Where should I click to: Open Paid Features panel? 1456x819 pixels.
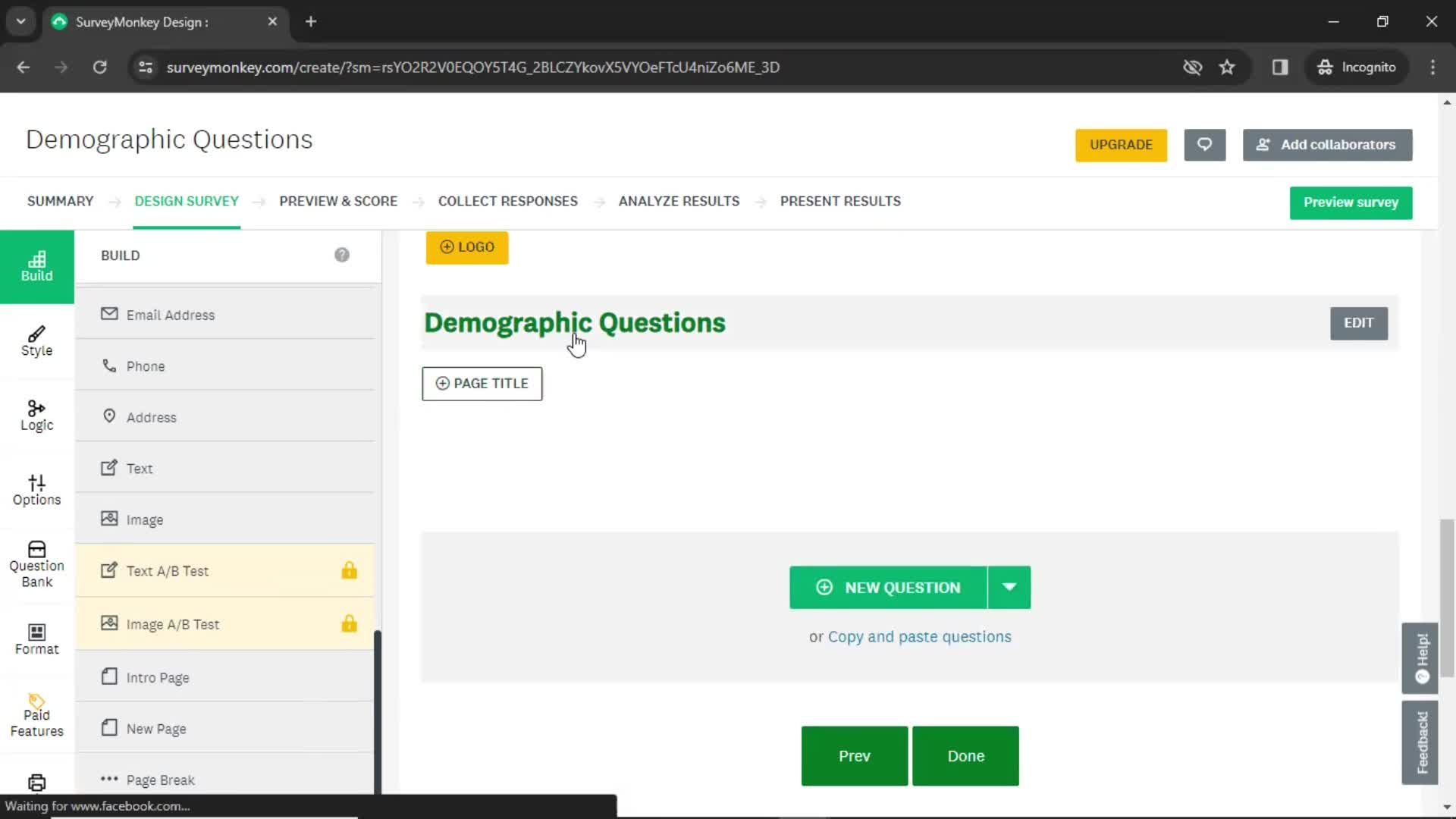36,714
